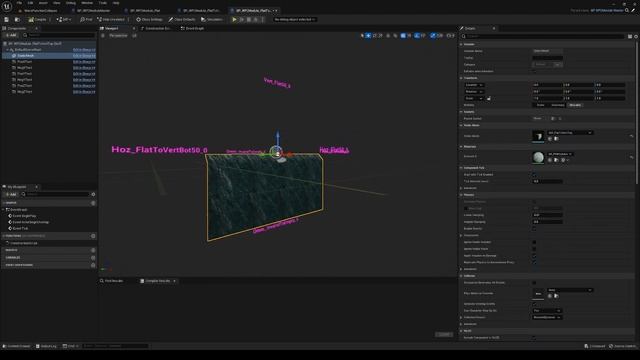
Task: Open the Window menu
Action: point(87,3)
